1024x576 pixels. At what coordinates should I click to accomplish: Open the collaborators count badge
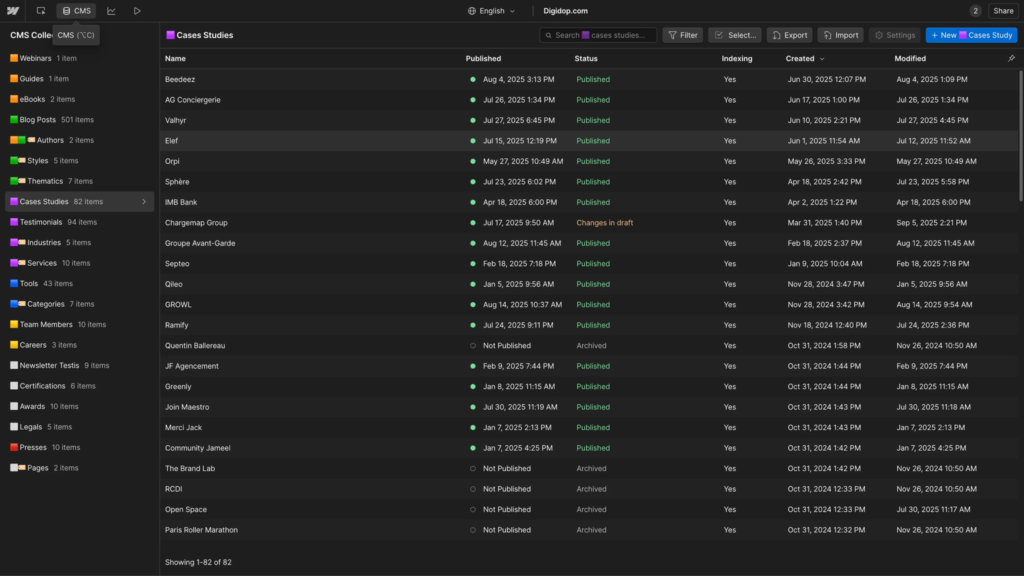pyautogui.click(x=975, y=11)
